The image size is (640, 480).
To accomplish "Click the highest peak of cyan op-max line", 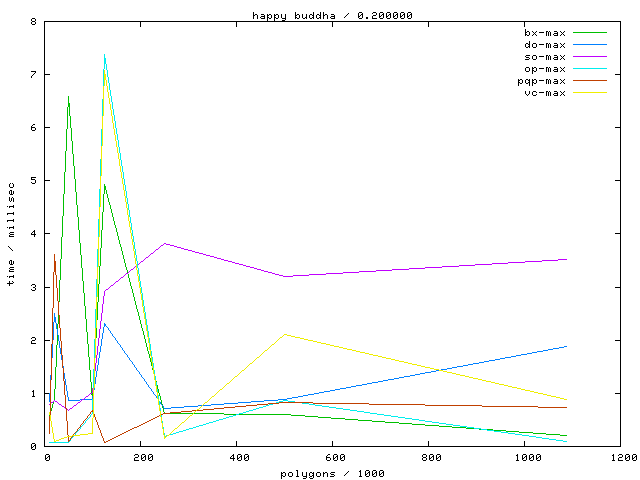I will coord(105,54).
